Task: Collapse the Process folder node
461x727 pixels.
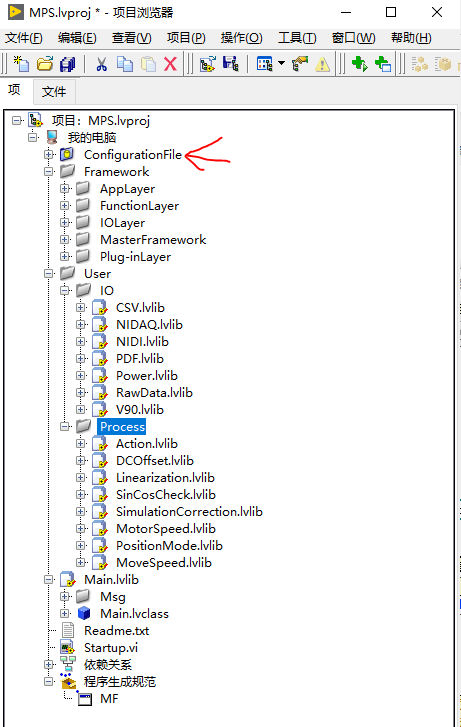Action: tap(65, 427)
